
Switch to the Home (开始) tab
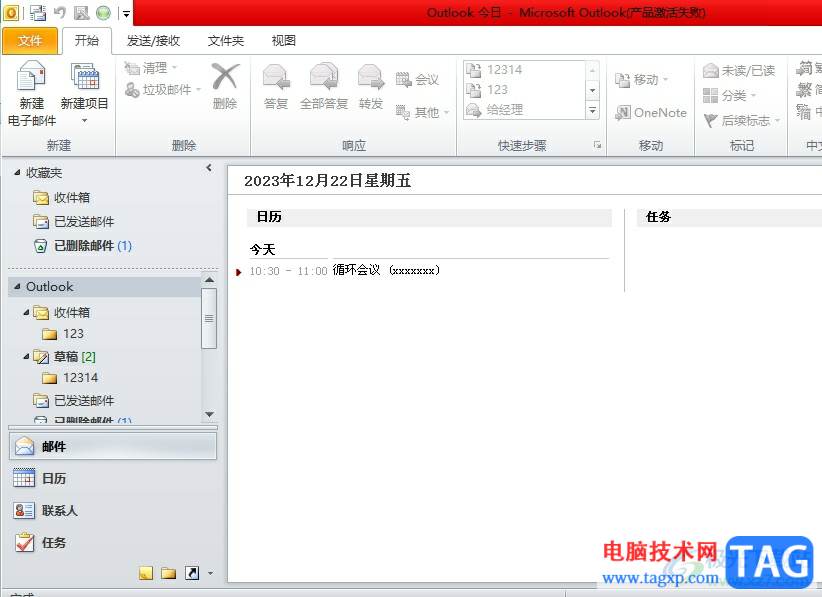coord(86,40)
